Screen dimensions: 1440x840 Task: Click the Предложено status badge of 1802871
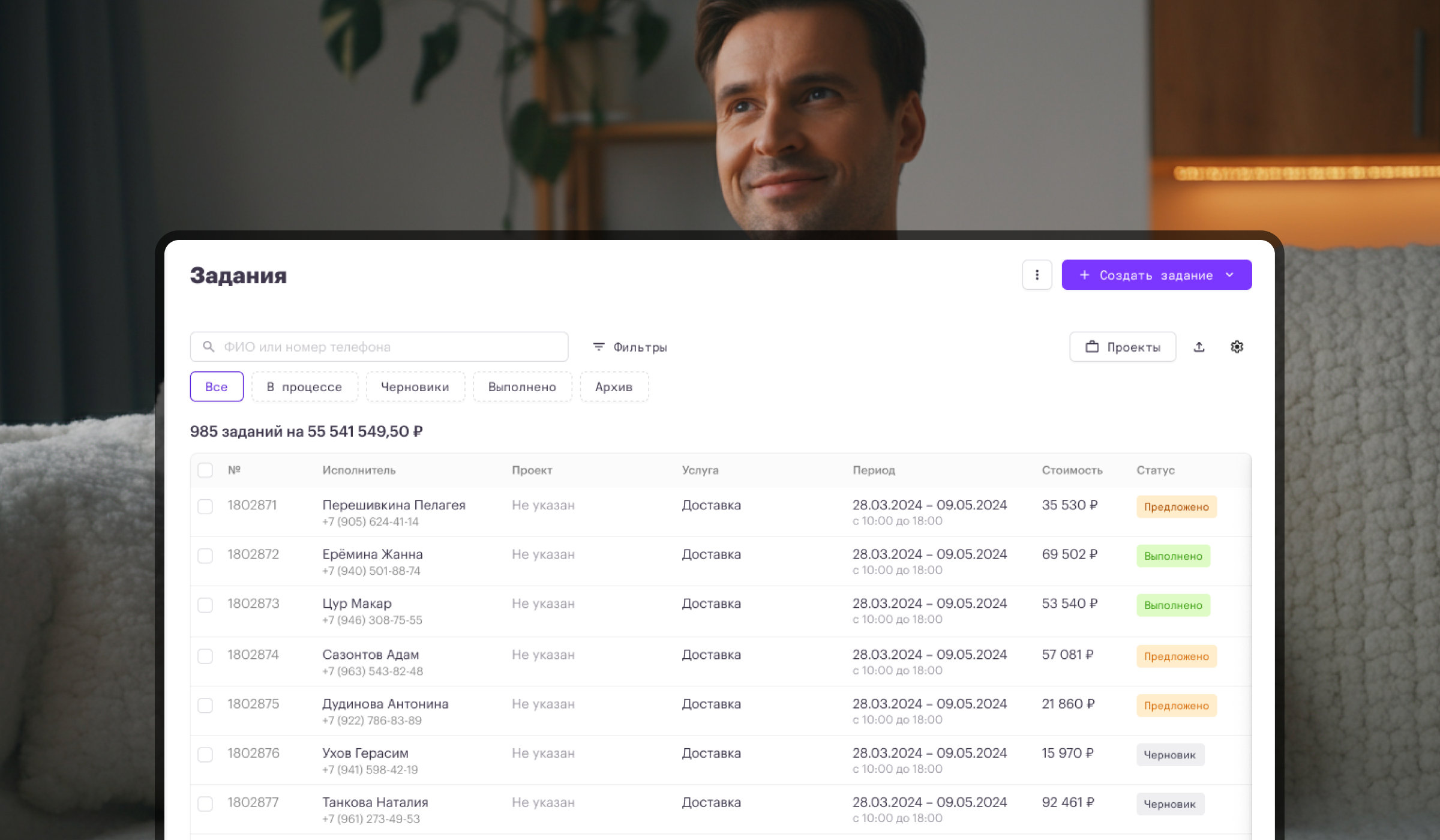coord(1176,507)
